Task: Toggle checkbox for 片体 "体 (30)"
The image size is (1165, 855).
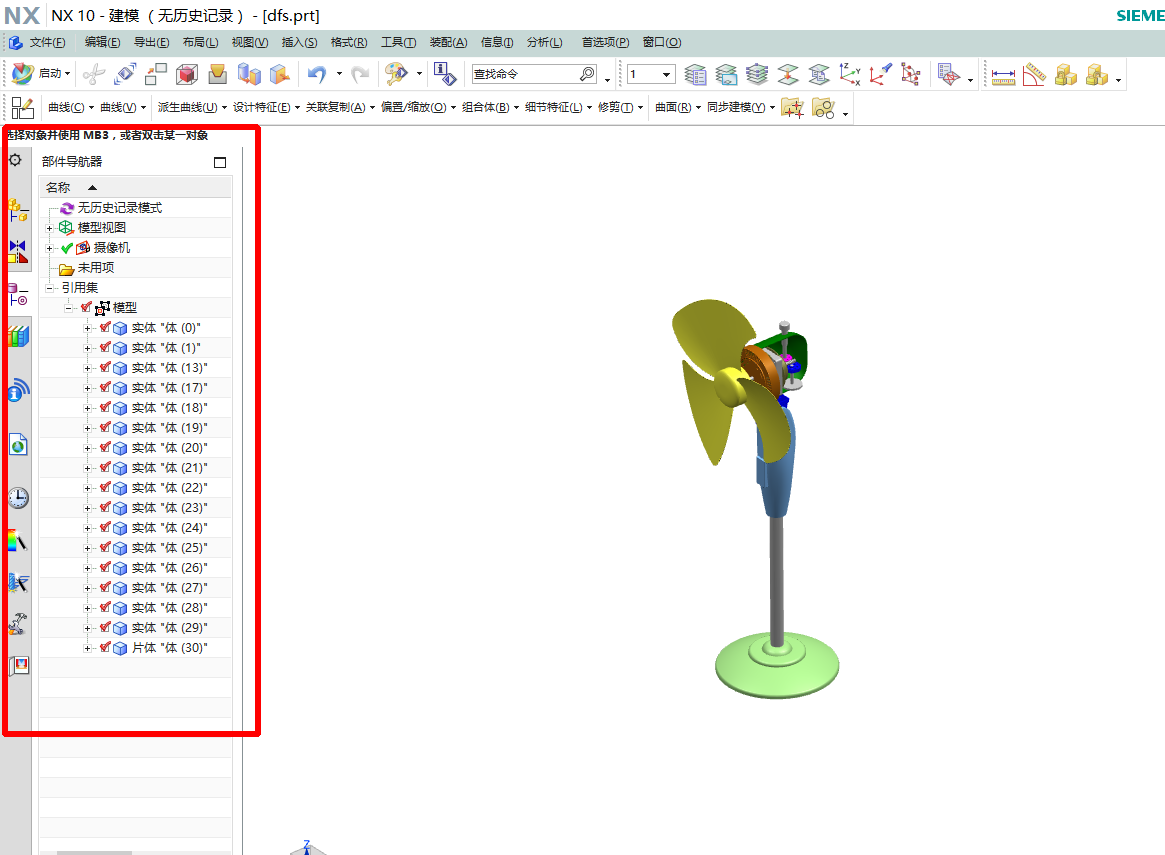Action: 106,647
